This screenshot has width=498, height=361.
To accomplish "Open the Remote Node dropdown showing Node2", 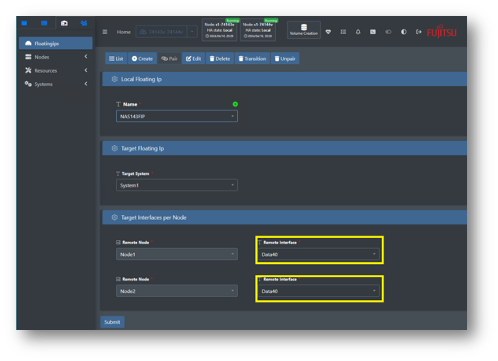I will [177, 291].
